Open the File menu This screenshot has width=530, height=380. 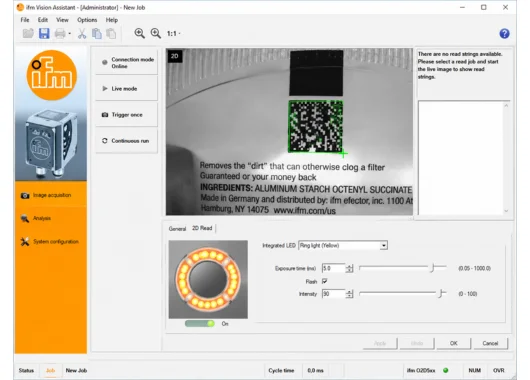click(25, 20)
